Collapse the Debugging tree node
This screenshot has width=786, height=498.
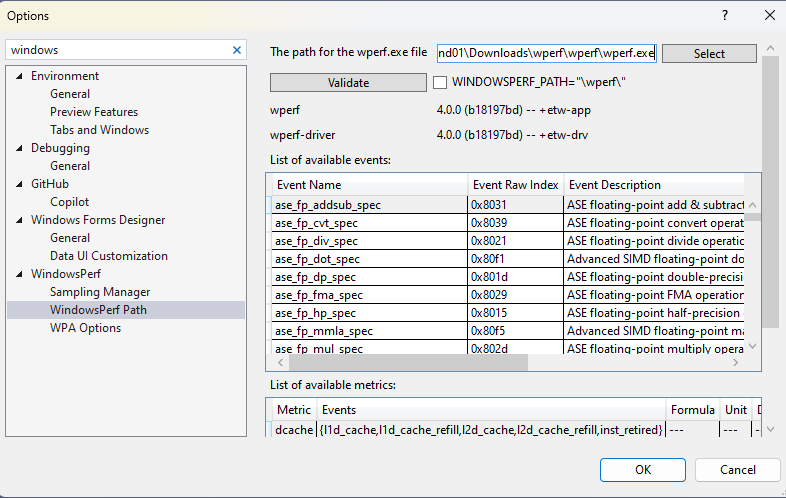(x=20, y=148)
